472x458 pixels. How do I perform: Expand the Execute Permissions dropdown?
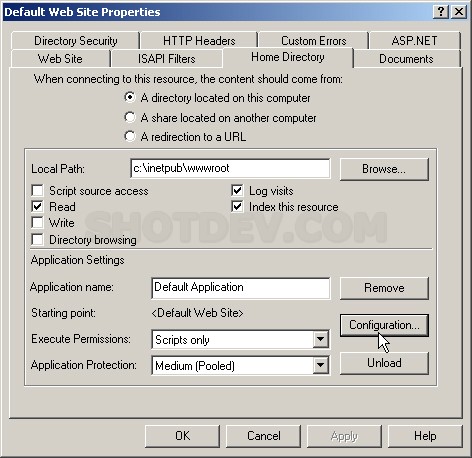pos(321,339)
